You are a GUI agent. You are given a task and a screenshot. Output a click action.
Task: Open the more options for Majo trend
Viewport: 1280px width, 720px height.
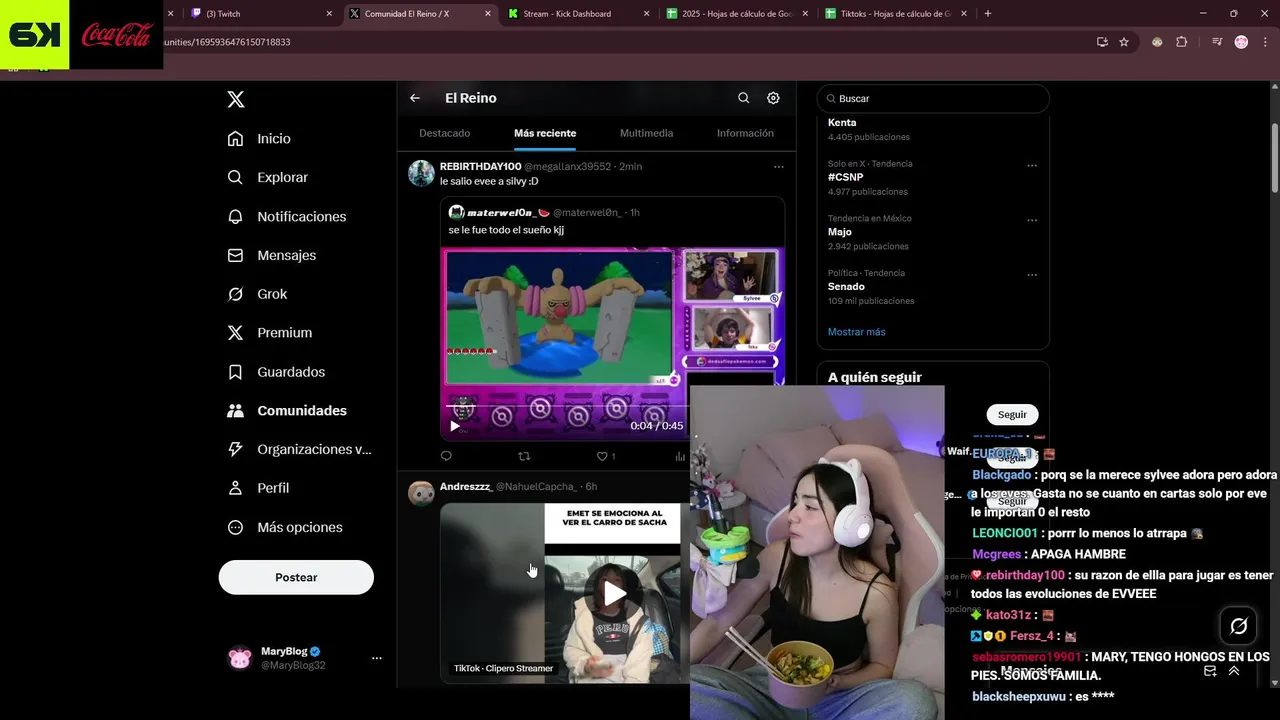point(1032,220)
